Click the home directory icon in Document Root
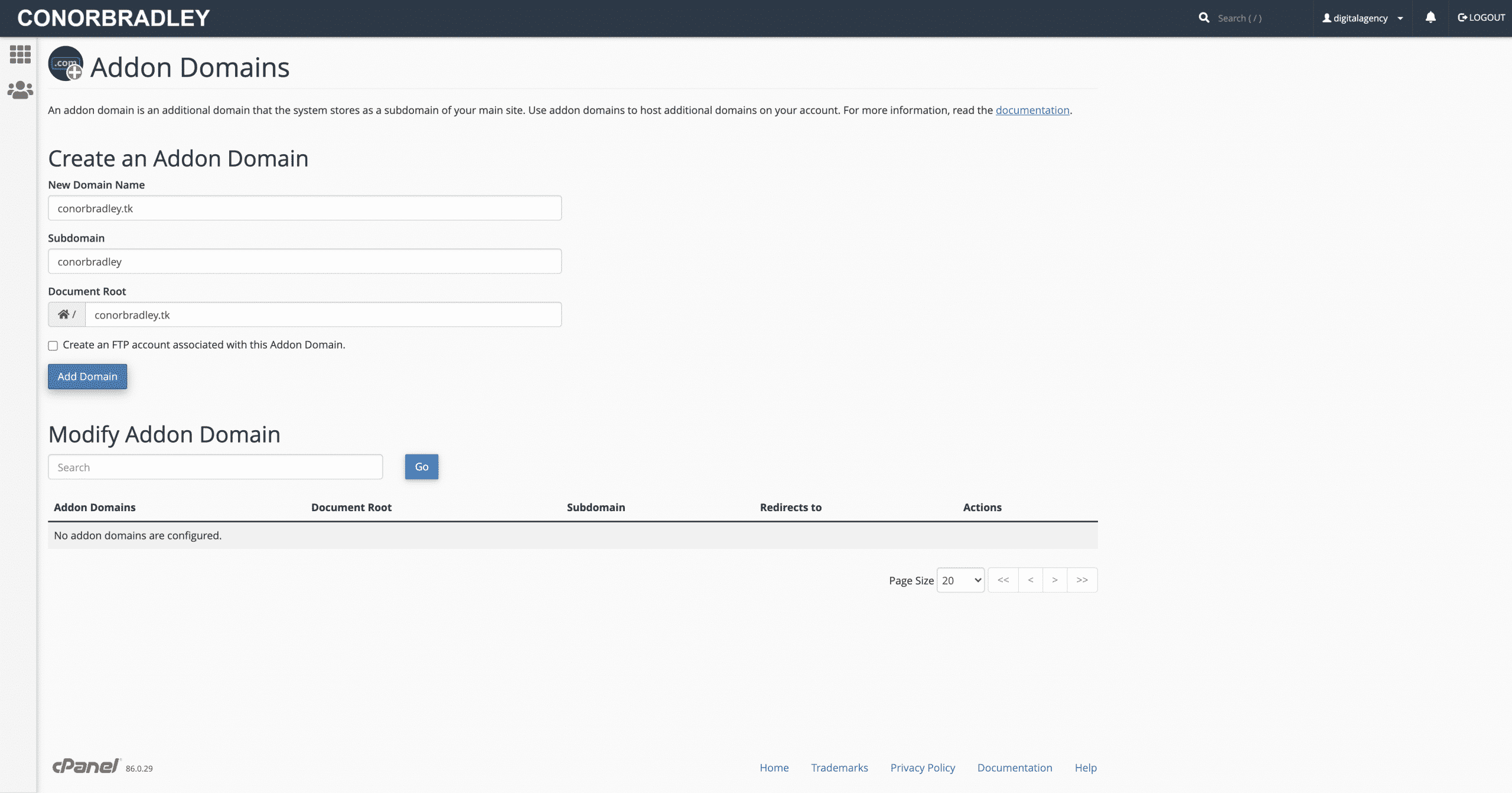The height and width of the screenshot is (793, 1512). click(x=63, y=314)
